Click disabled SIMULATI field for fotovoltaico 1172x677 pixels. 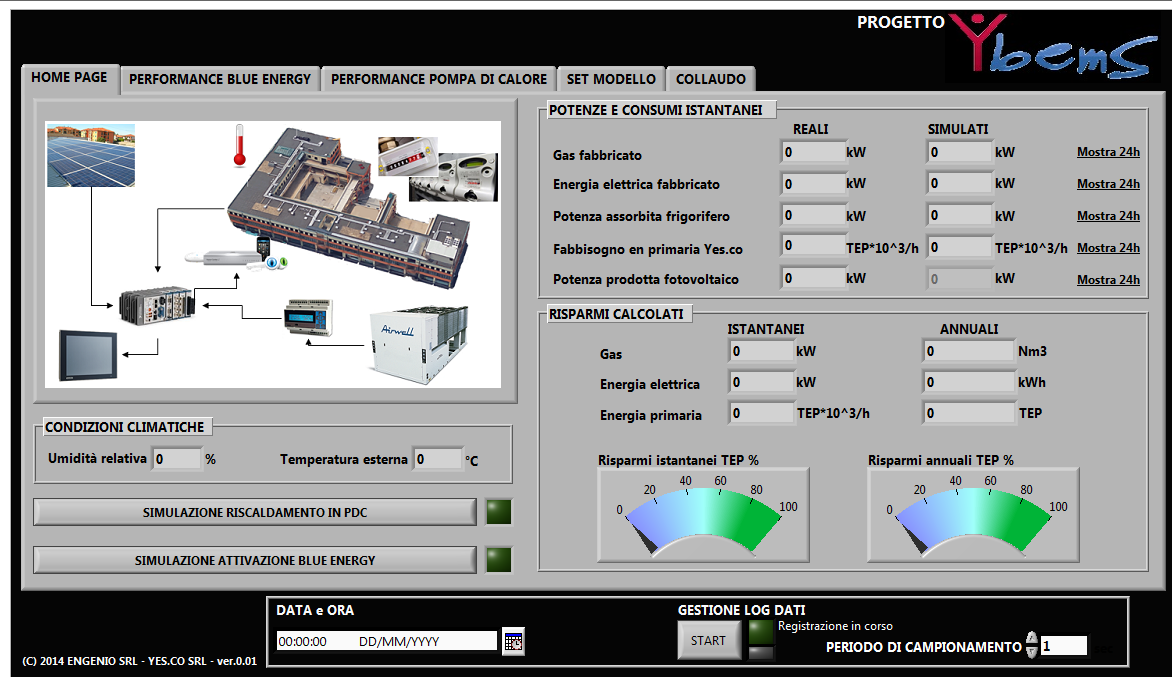tap(960, 279)
